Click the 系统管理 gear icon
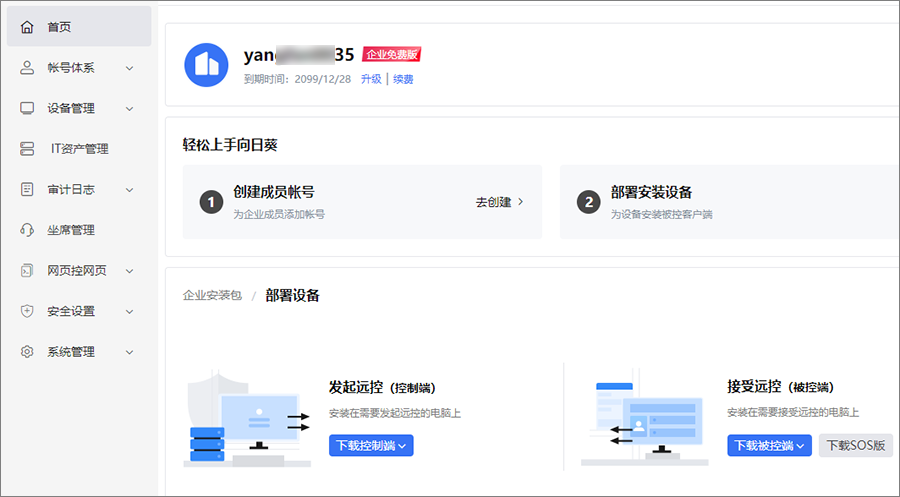 pyautogui.click(x=27, y=352)
